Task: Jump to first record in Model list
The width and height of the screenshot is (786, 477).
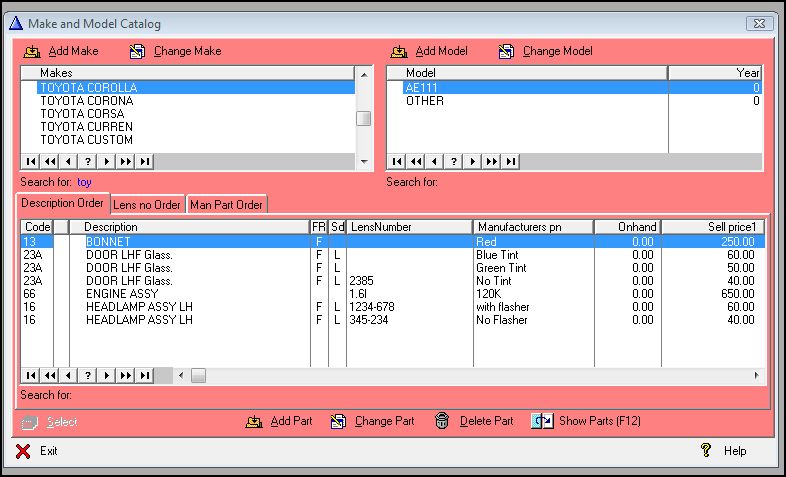Action: (x=397, y=161)
